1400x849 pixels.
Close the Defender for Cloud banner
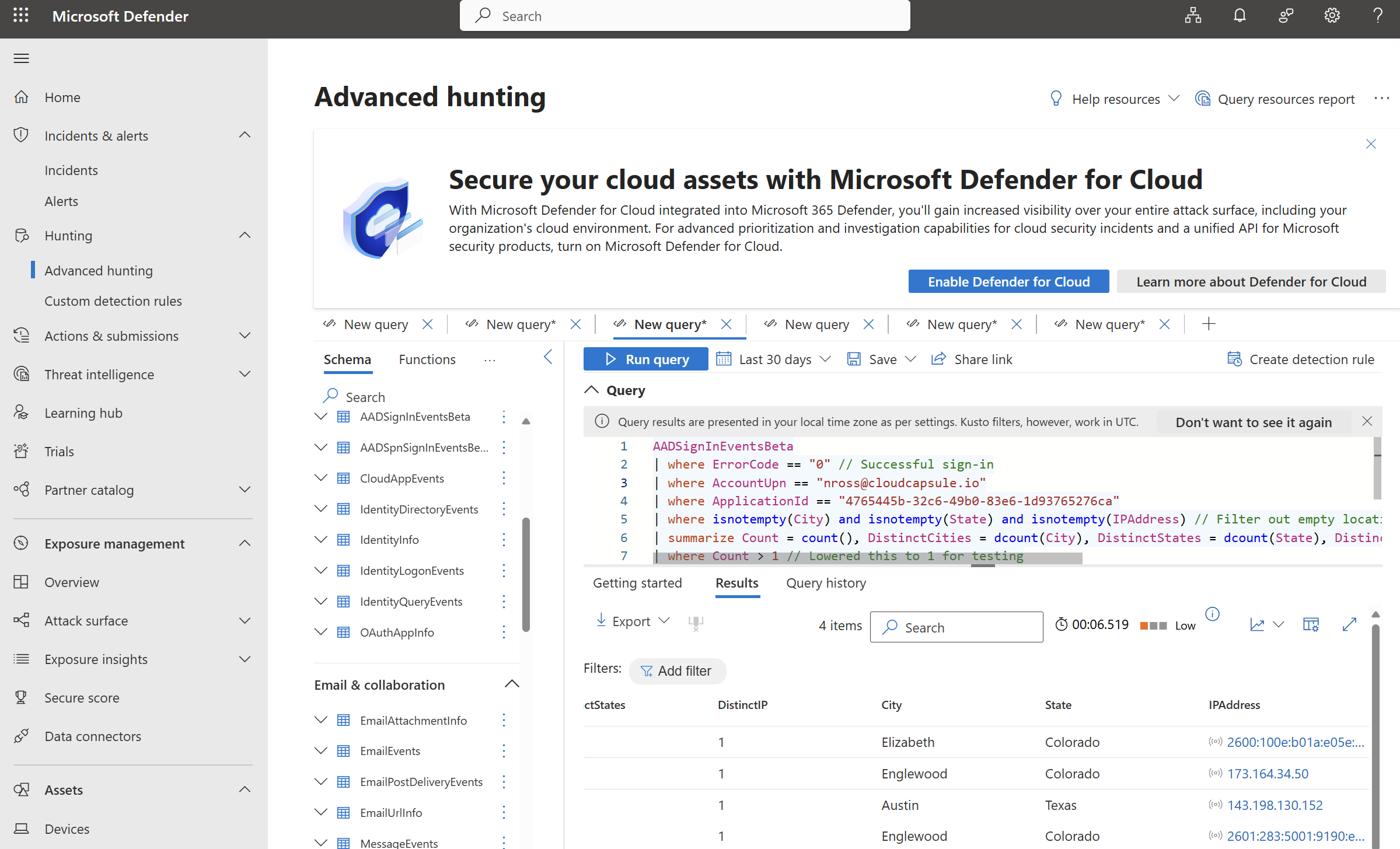1371,144
